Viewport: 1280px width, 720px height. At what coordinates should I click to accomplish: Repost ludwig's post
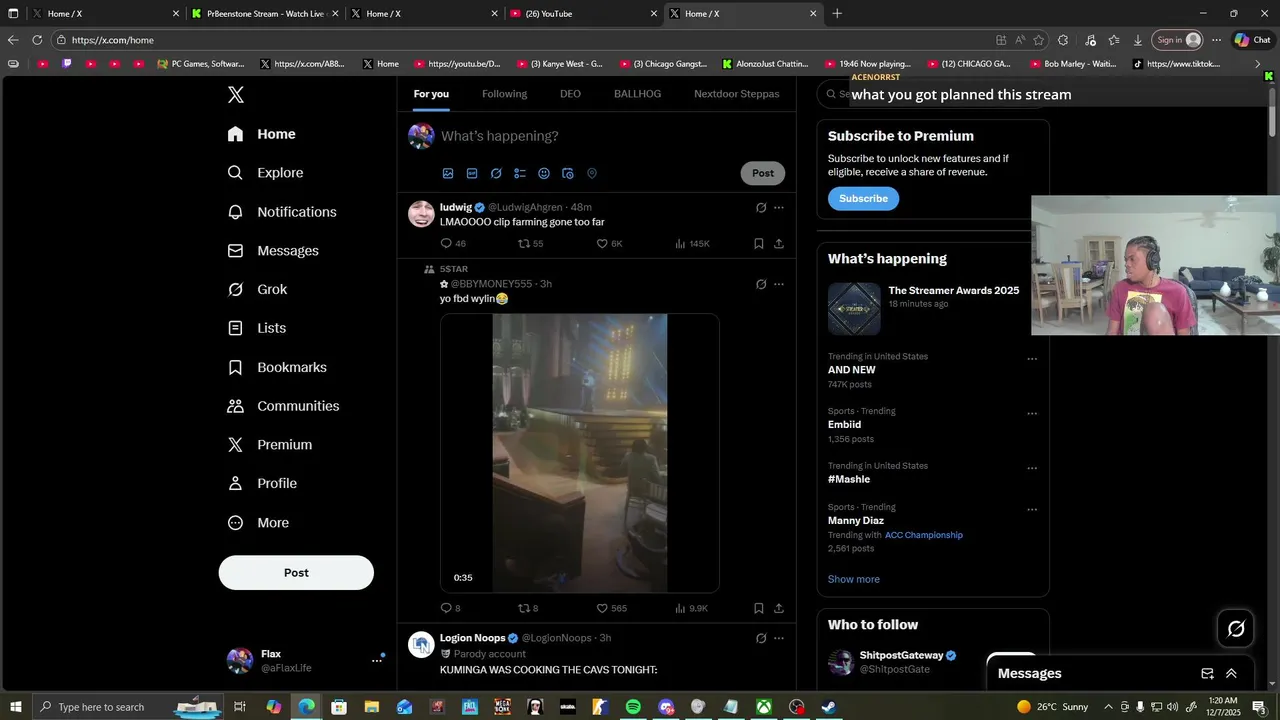pyautogui.click(x=530, y=244)
